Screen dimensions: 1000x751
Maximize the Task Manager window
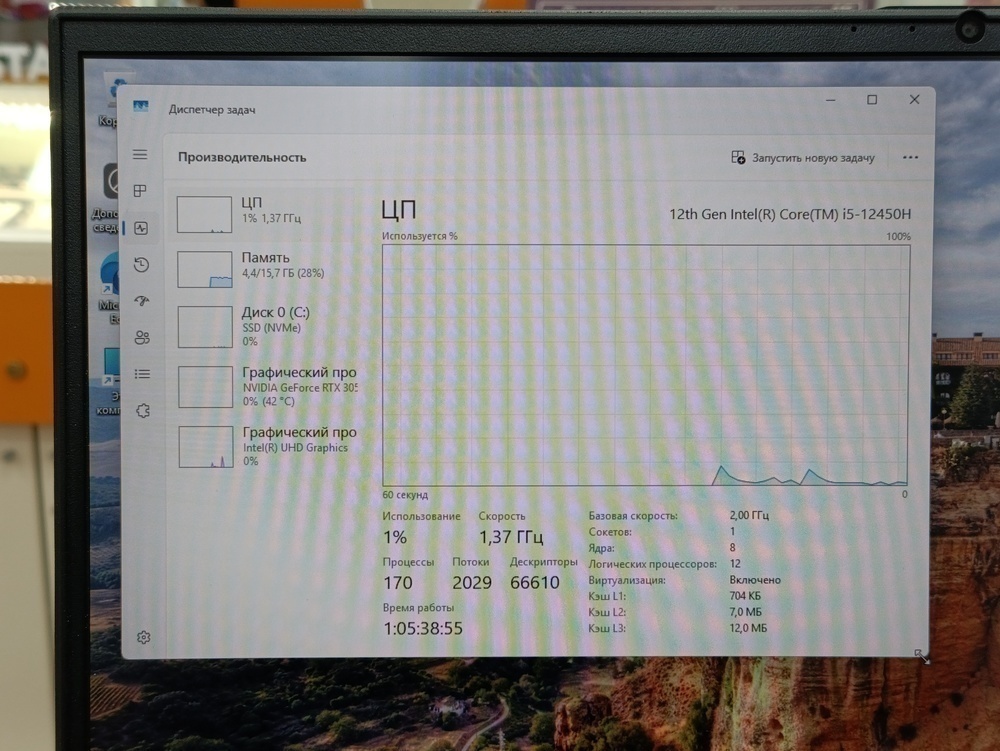point(872,100)
